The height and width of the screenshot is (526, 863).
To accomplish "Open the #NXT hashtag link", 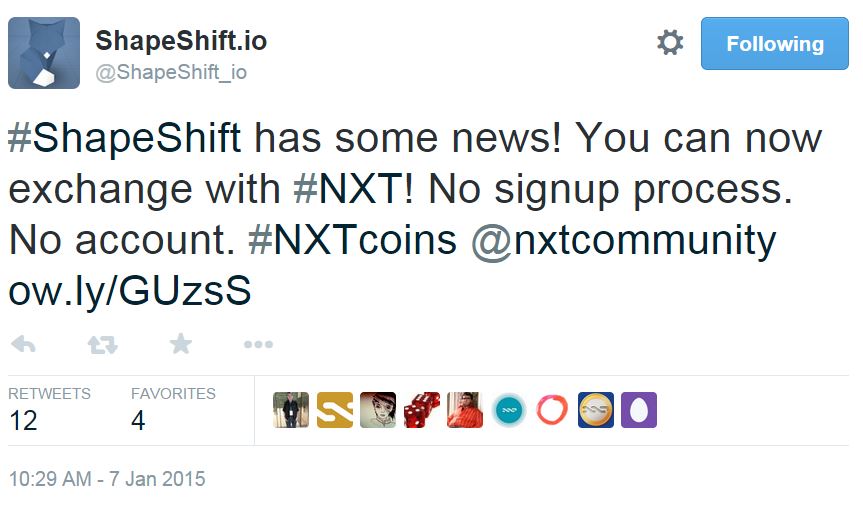I will [353, 189].
